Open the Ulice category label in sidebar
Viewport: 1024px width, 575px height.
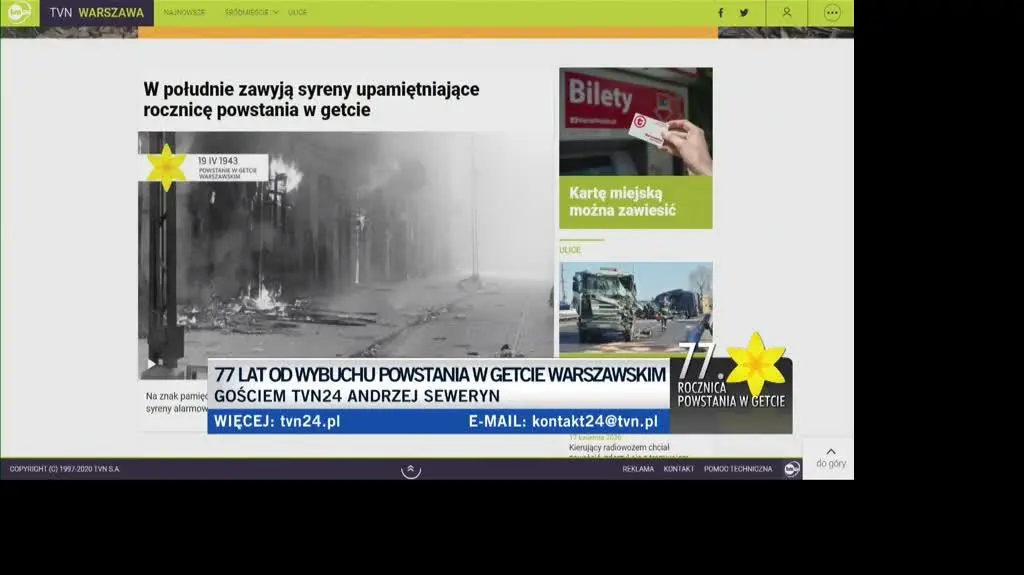pos(569,250)
